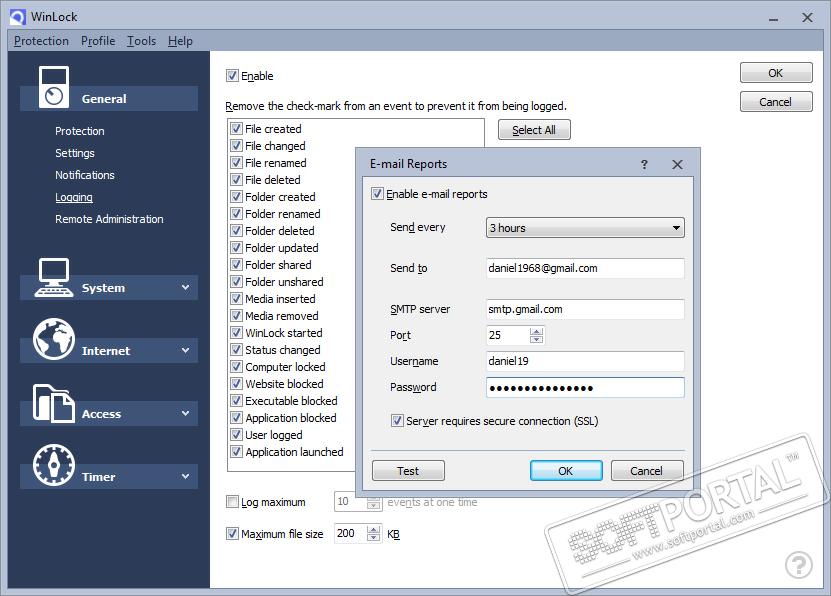Uncheck Website blocked event
Screen dimensions: 831x596
click(x=236, y=384)
